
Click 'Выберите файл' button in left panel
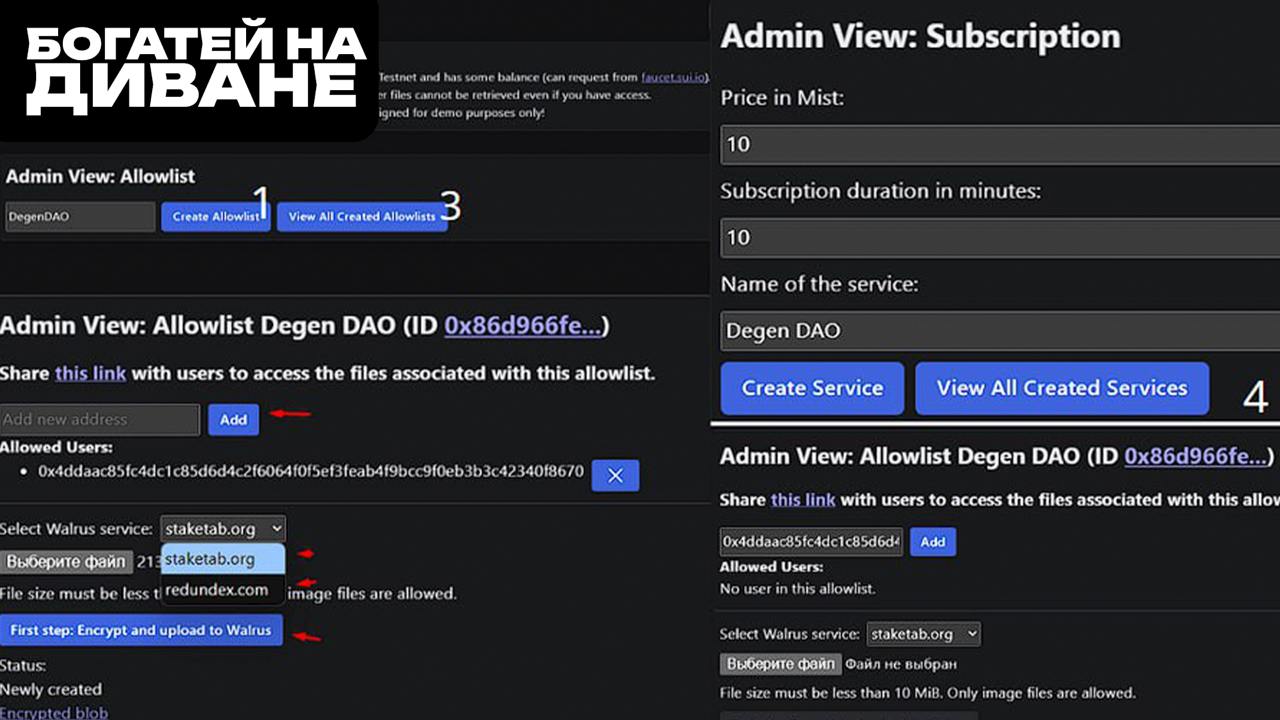coord(66,562)
